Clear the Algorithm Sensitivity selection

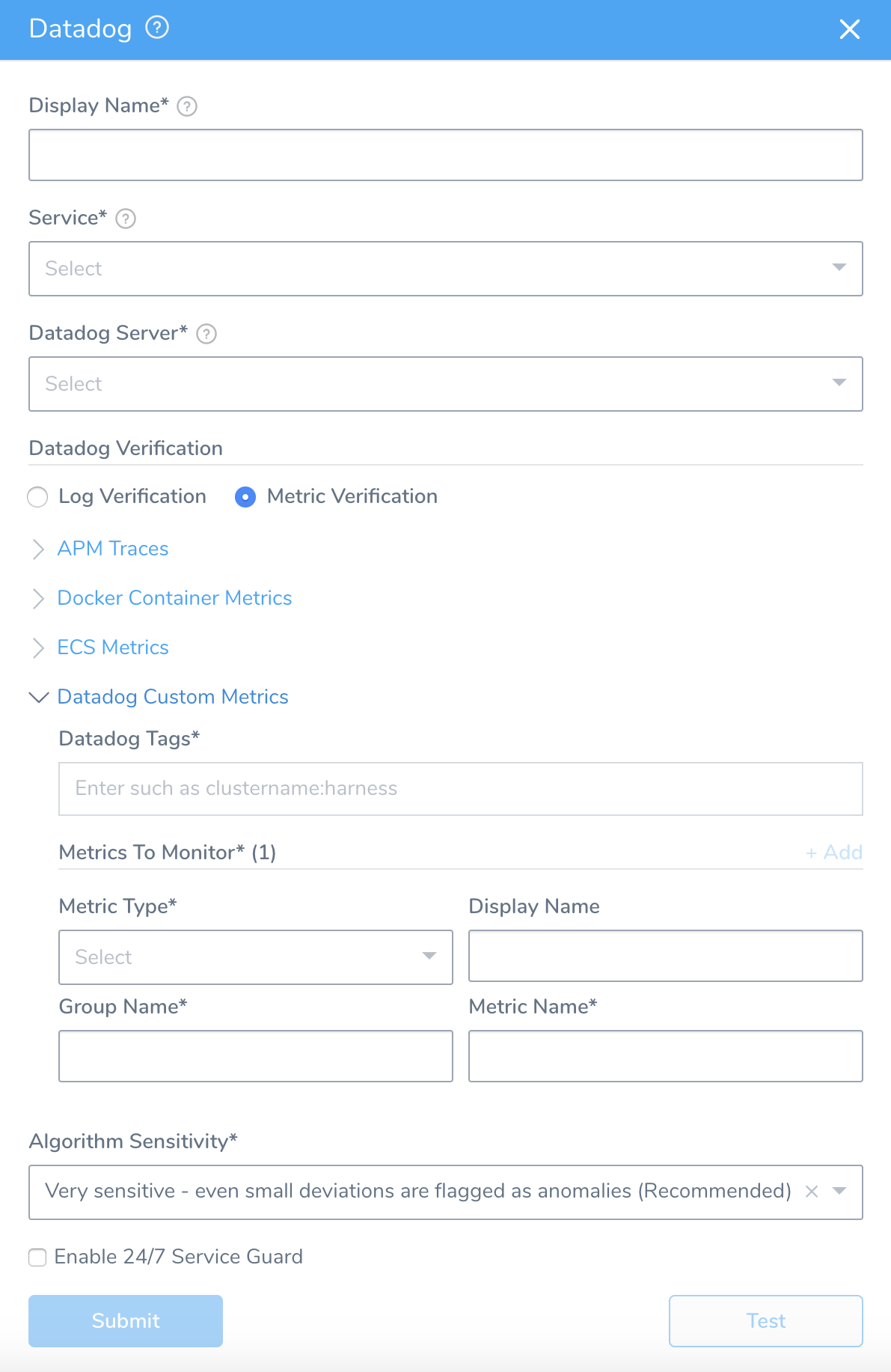coord(812,1192)
